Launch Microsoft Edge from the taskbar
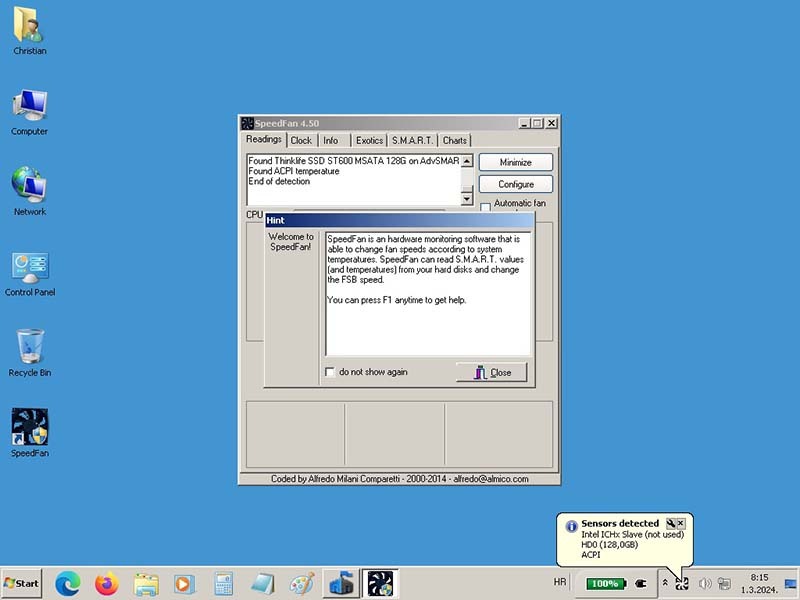The height and width of the screenshot is (600, 800). click(68, 583)
